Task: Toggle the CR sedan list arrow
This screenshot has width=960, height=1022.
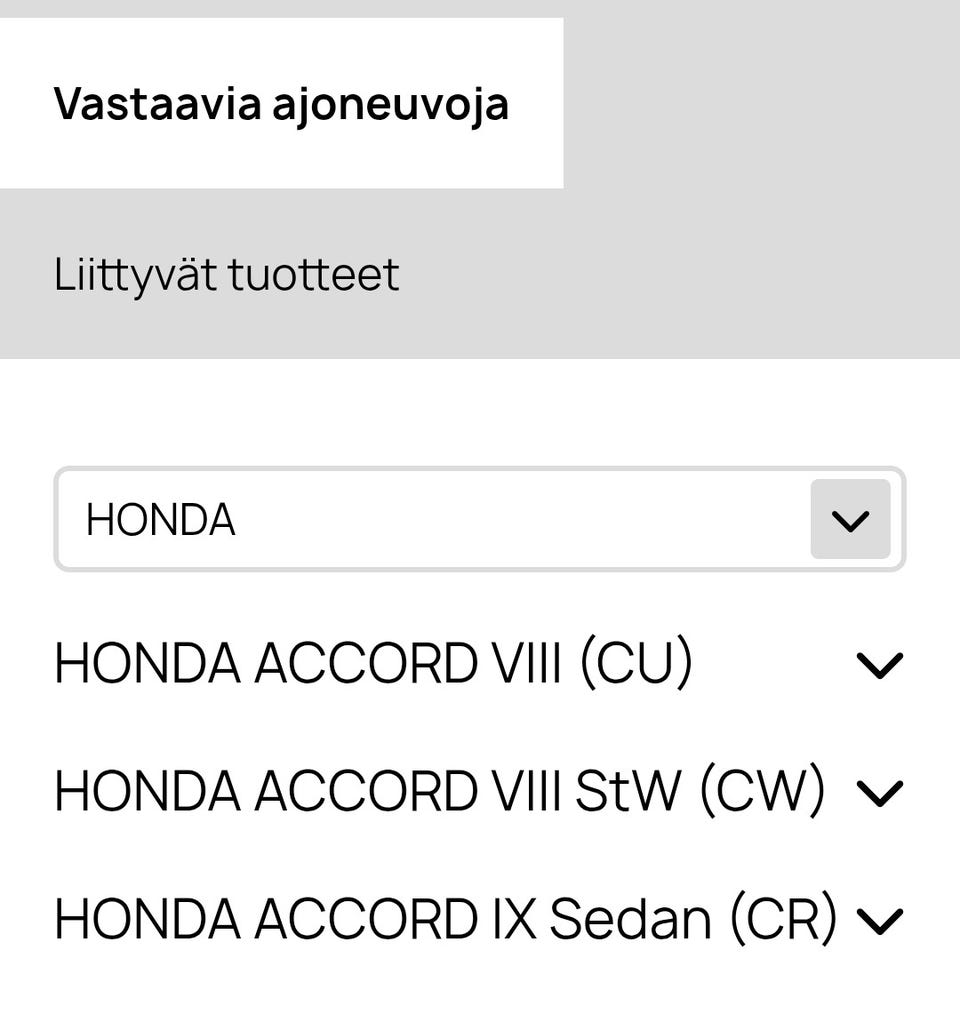Action: (880, 921)
